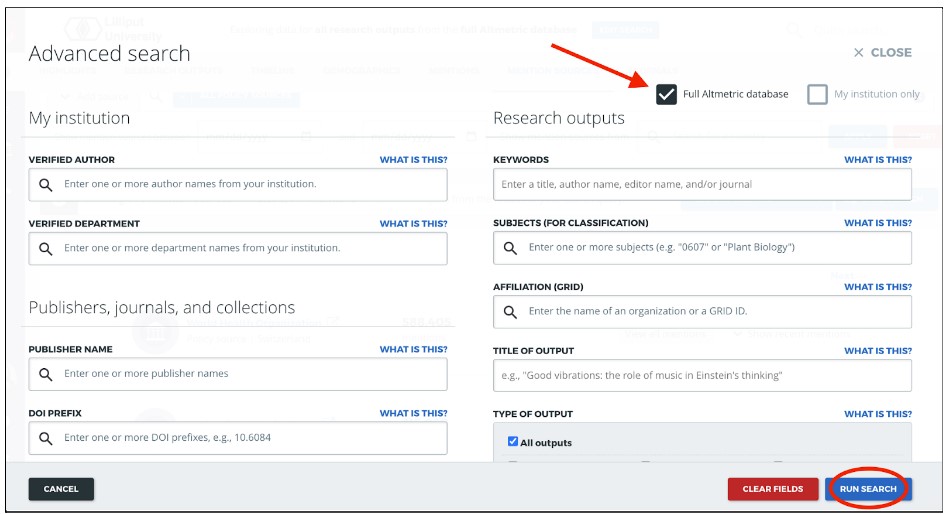Open 'What is this?' for Subjects (FOR classification)

pos(878,223)
